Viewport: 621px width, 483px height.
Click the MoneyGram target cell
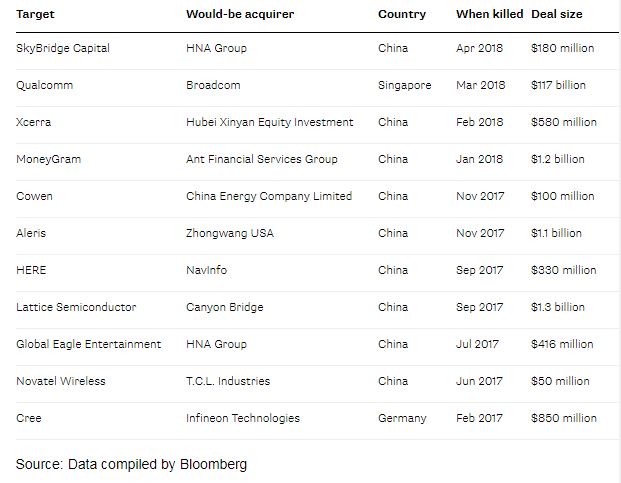tap(50, 159)
